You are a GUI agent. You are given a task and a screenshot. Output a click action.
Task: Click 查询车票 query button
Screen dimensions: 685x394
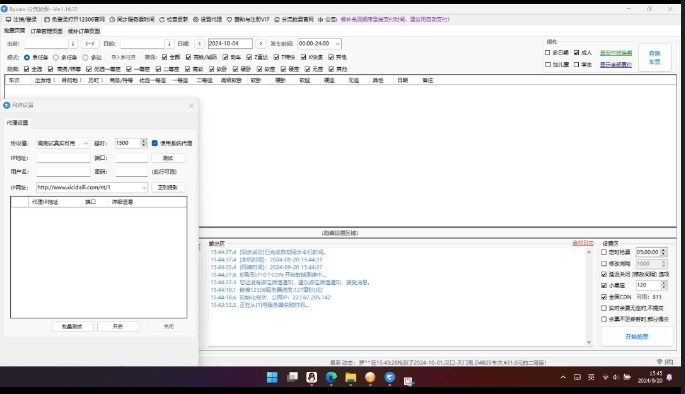654,57
